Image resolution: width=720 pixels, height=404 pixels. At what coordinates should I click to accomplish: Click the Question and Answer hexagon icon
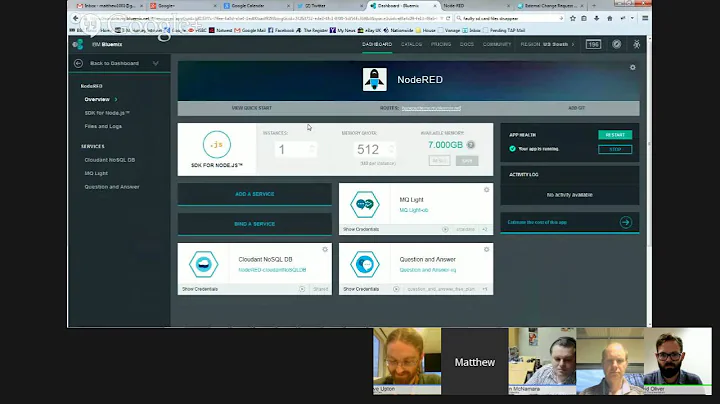pyautogui.click(x=365, y=264)
